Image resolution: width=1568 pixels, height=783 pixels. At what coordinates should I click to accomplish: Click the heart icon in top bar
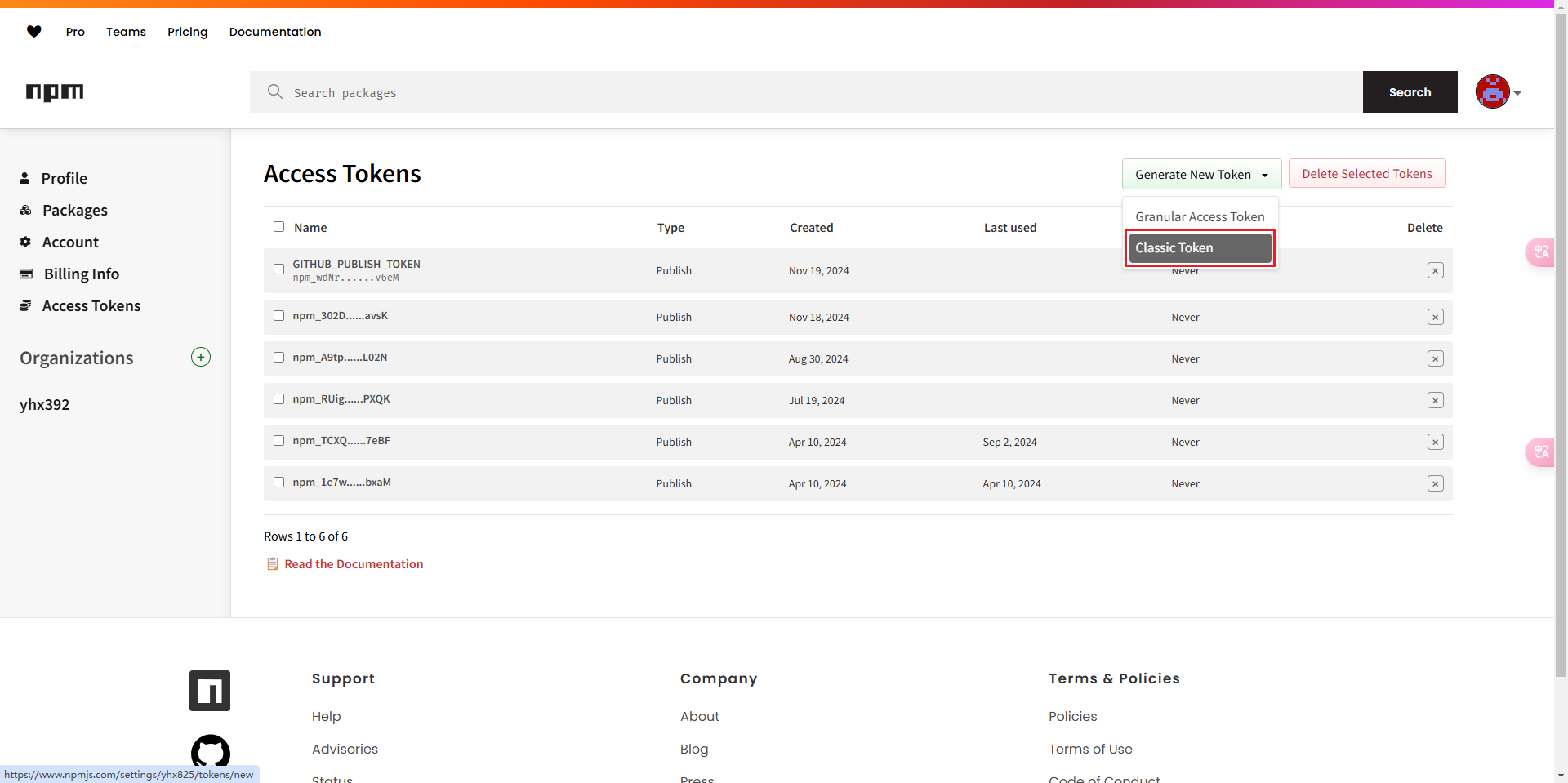coord(34,32)
